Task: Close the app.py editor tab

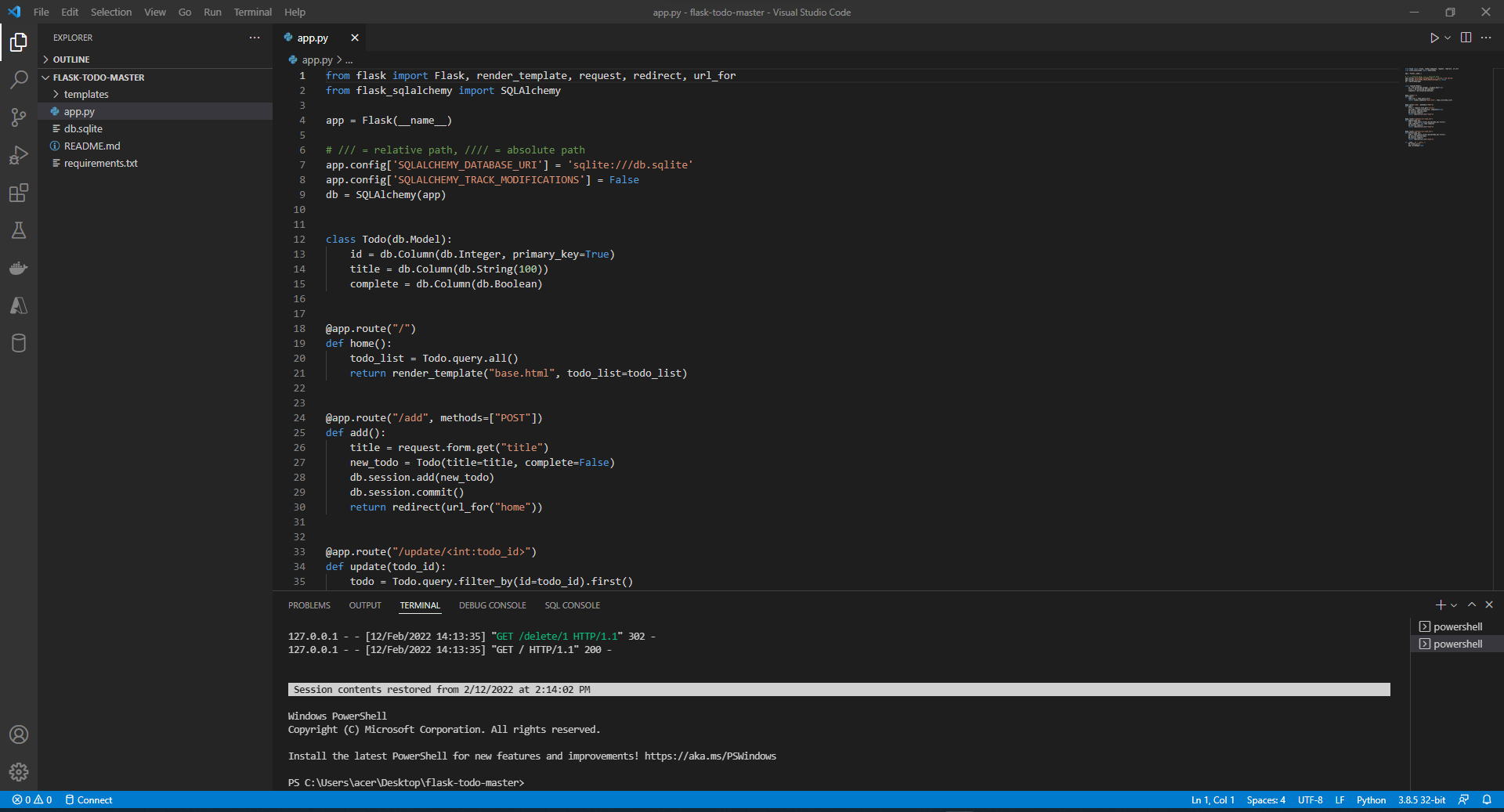Action: (x=355, y=38)
